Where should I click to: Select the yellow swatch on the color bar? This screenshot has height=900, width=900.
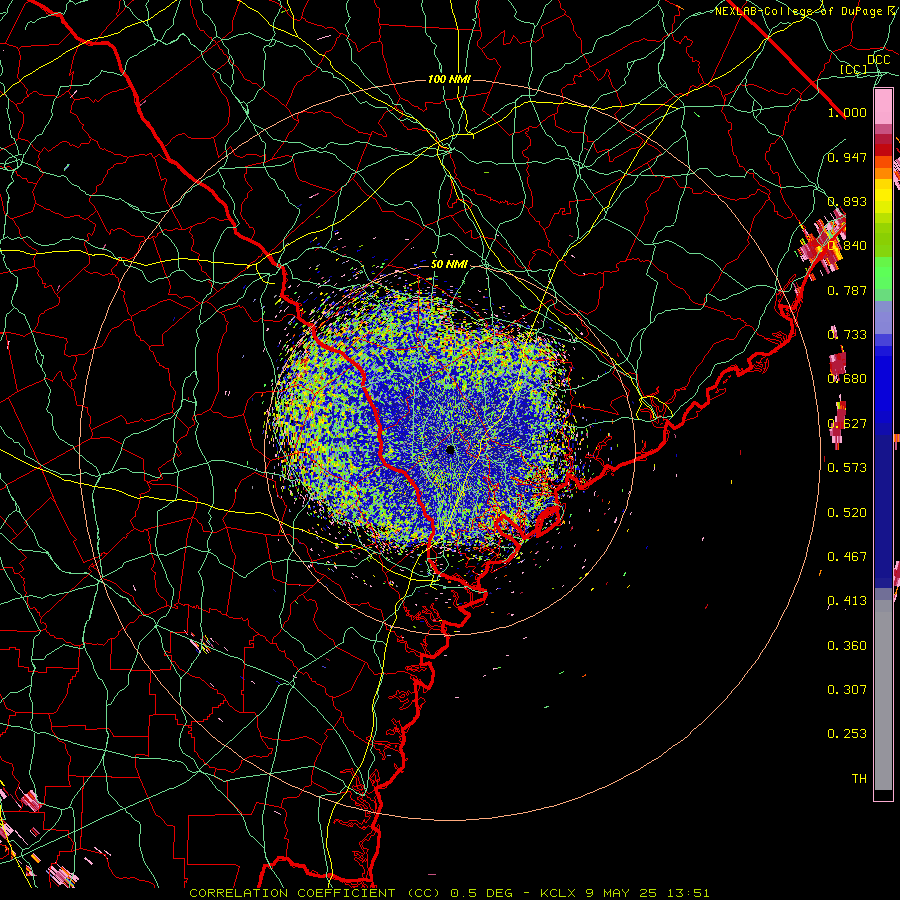coord(883,195)
